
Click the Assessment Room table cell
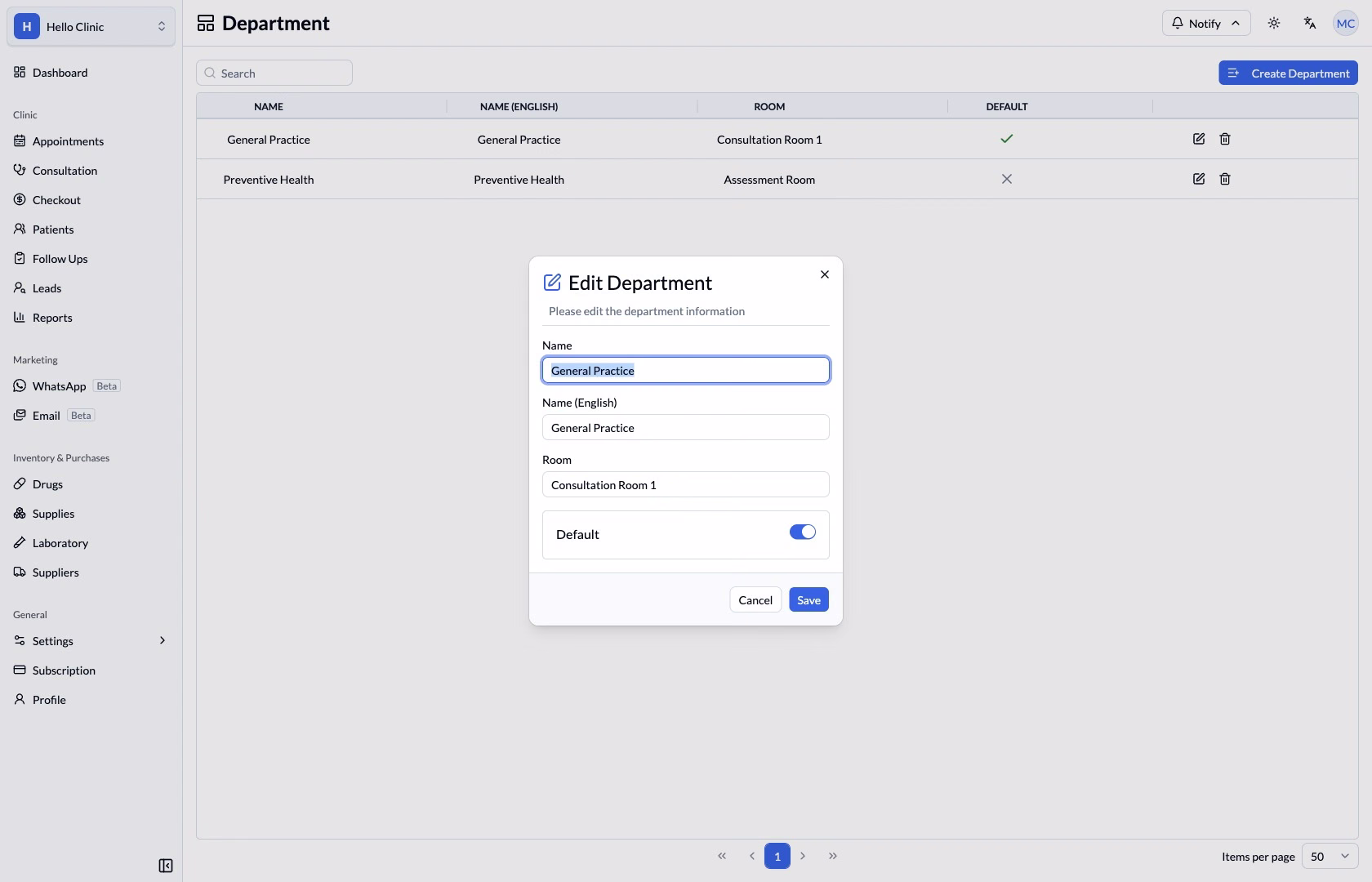coord(769,180)
